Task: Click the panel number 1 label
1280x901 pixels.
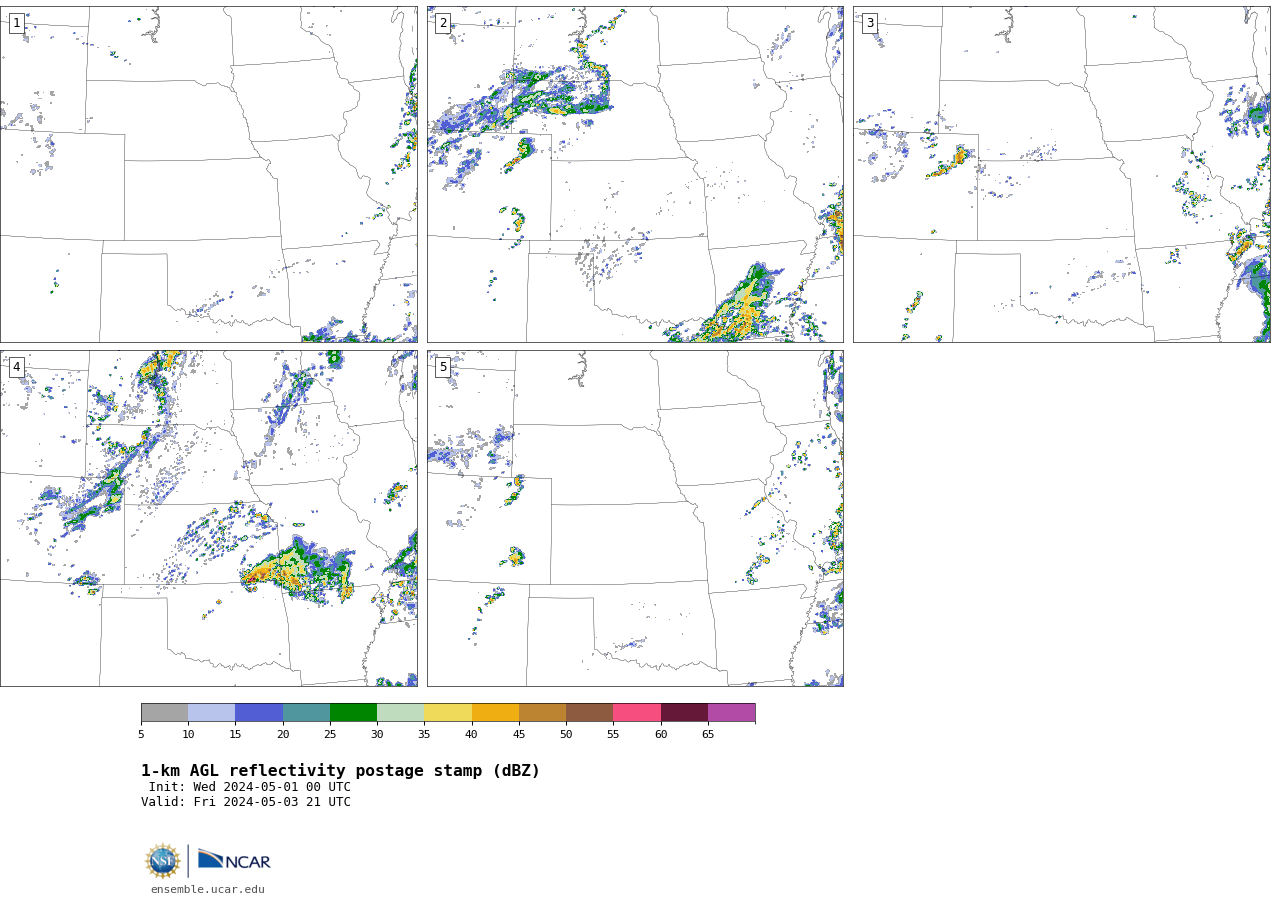Action: click(x=17, y=23)
